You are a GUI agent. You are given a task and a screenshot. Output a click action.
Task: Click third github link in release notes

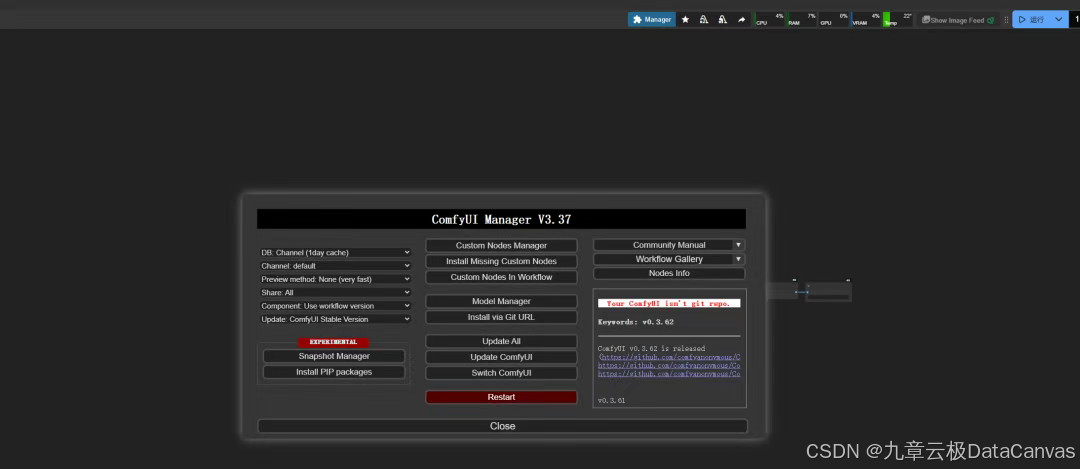click(669, 373)
